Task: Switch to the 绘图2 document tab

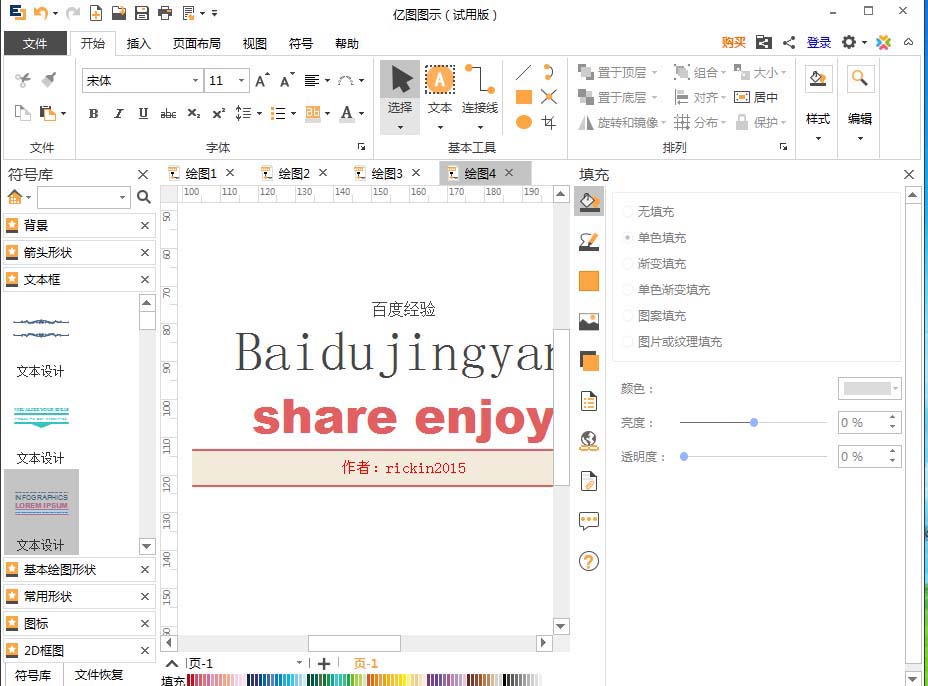Action: [x=294, y=173]
